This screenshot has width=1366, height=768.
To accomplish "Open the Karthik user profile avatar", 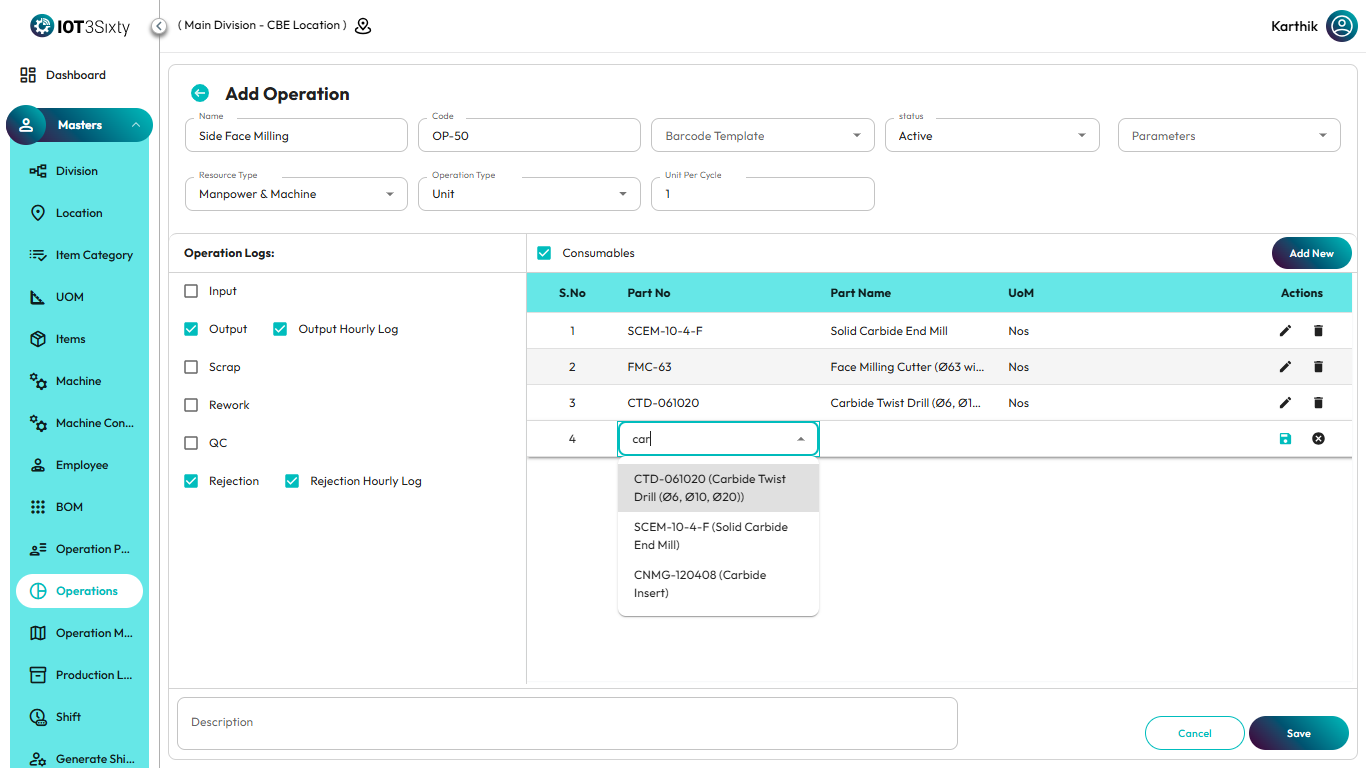I will coord(1341,26).
